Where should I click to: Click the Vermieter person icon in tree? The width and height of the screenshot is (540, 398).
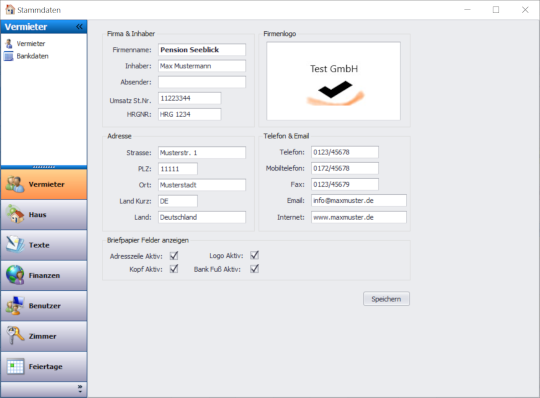click(9, 44)
